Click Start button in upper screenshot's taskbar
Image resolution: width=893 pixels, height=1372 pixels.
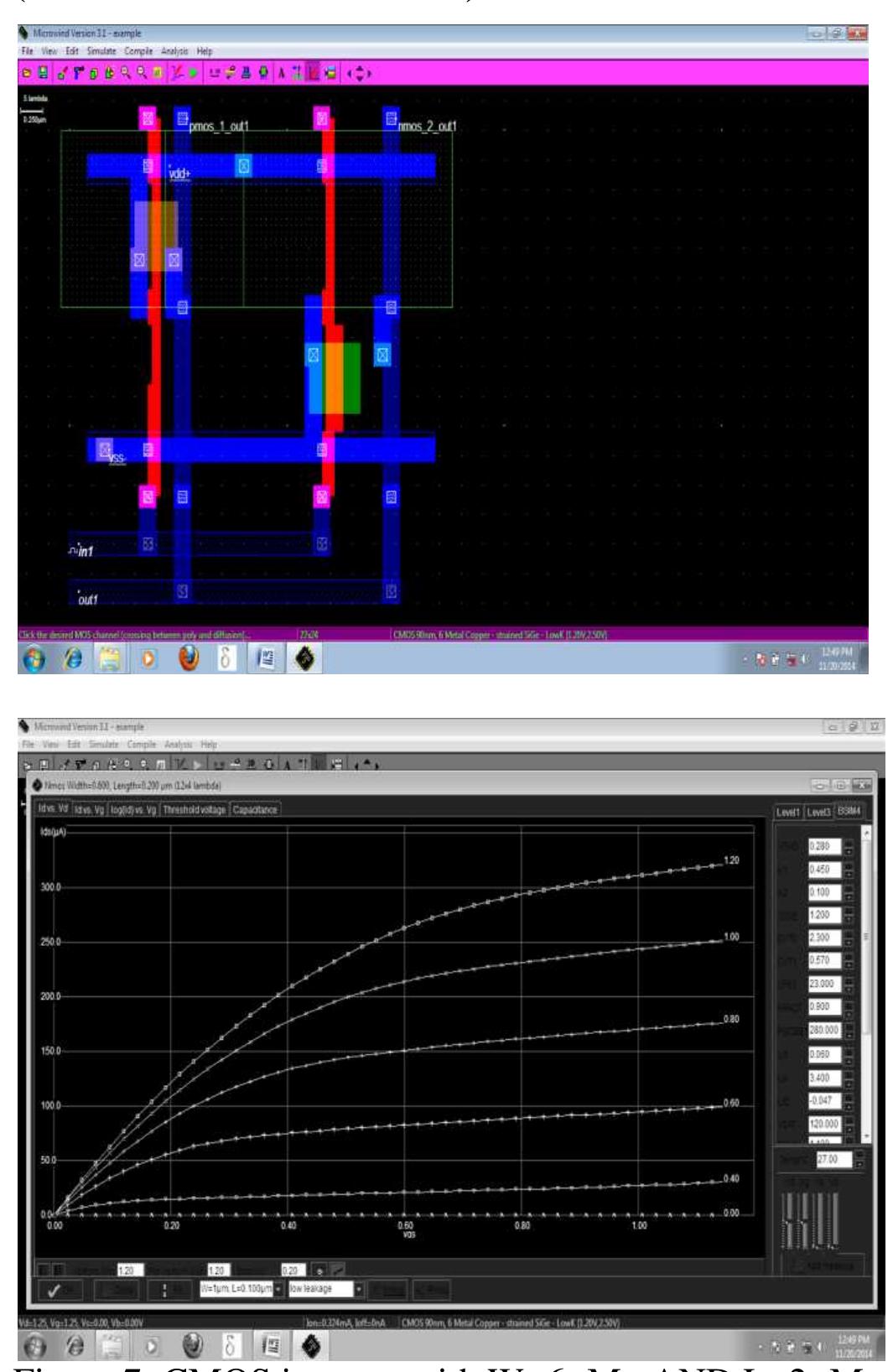(x=34, y=660)
